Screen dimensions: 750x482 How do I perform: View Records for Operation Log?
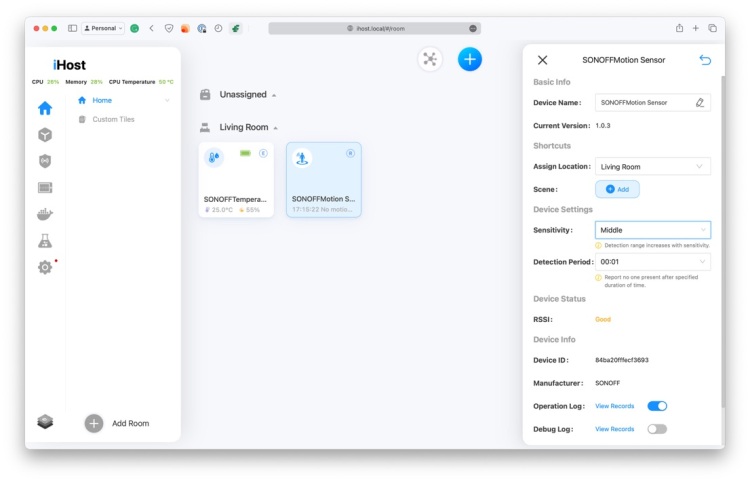(x=614, y=406)
